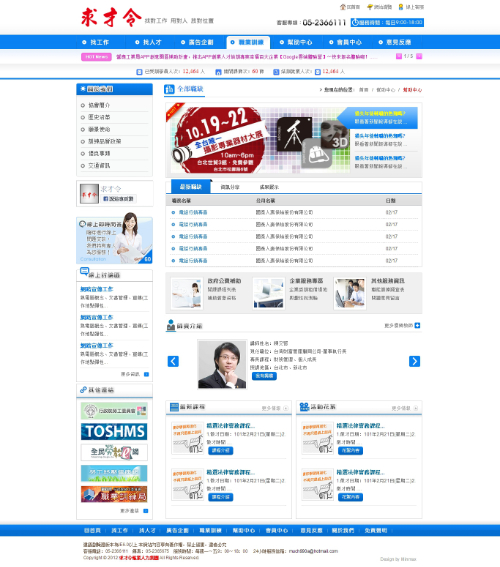Screen dimensions: 500x567
Task: Click the blue more square under related link banners
Action: [x=146, y=511]
